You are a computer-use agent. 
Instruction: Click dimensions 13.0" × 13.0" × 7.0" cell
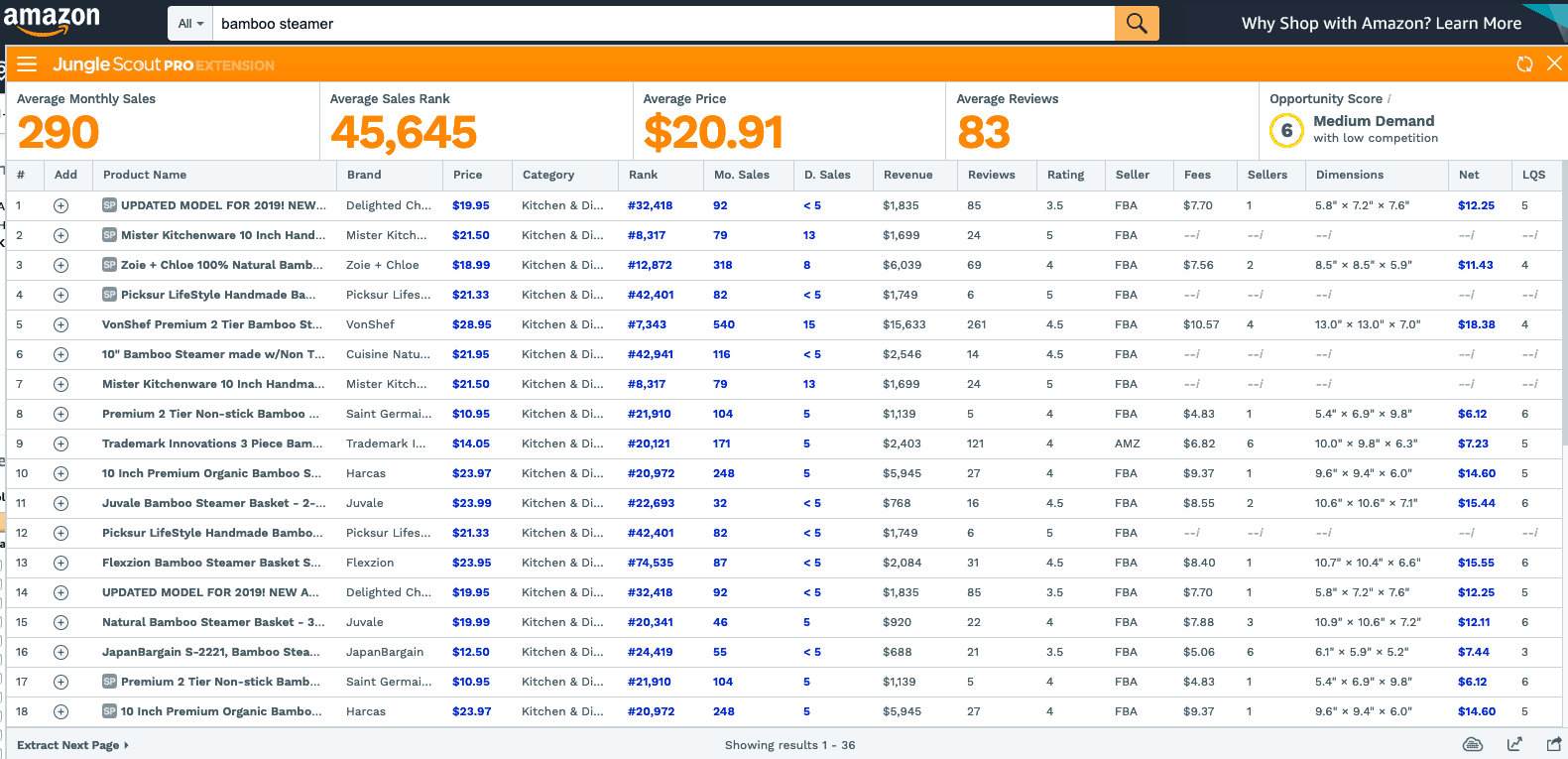1368,324
